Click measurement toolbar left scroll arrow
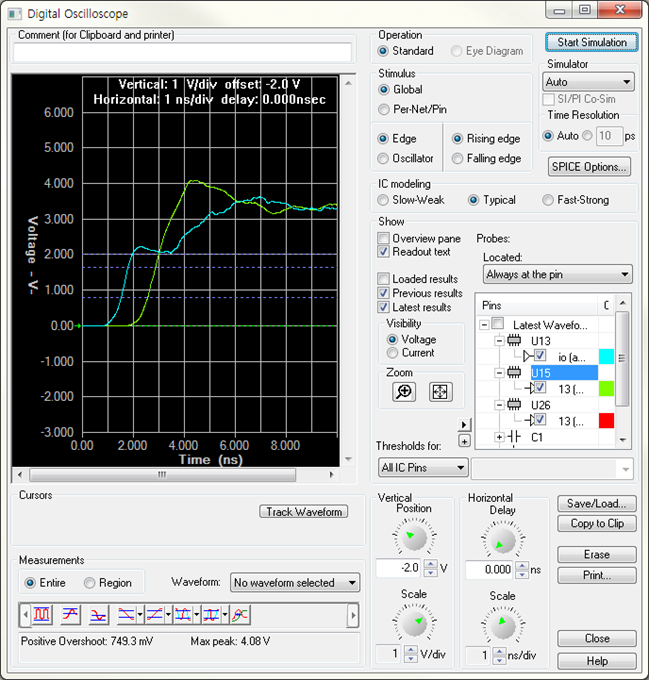The image size is (649, 680). pos(25,615)
